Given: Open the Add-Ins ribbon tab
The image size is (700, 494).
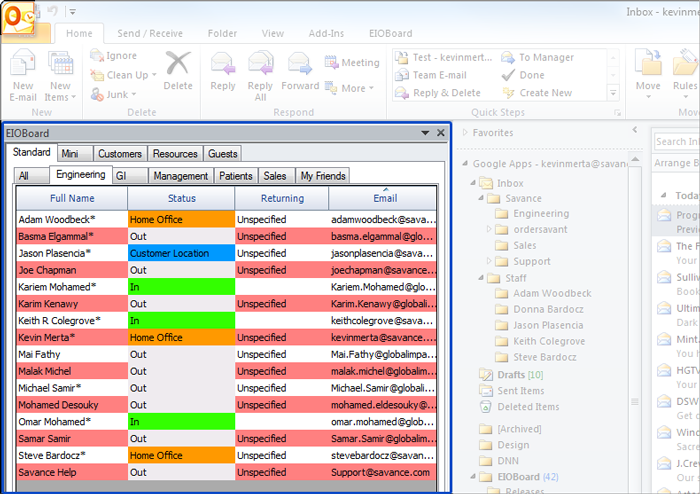Looking at the screenshot, I should (x=326, y=33).
